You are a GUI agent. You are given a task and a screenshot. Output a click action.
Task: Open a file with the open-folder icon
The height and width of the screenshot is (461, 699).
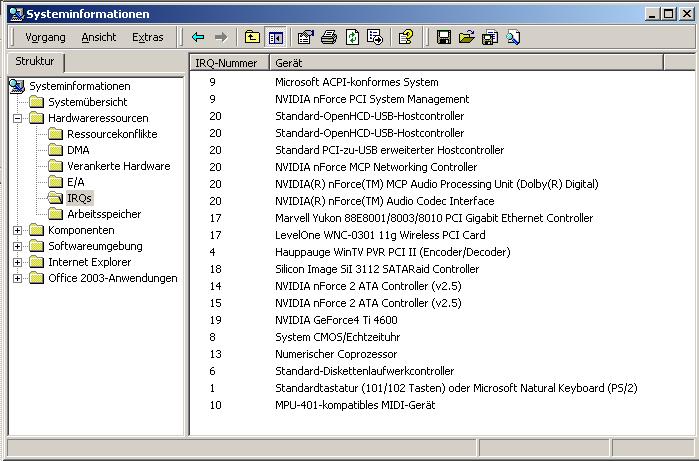click(x=467, y=37)
